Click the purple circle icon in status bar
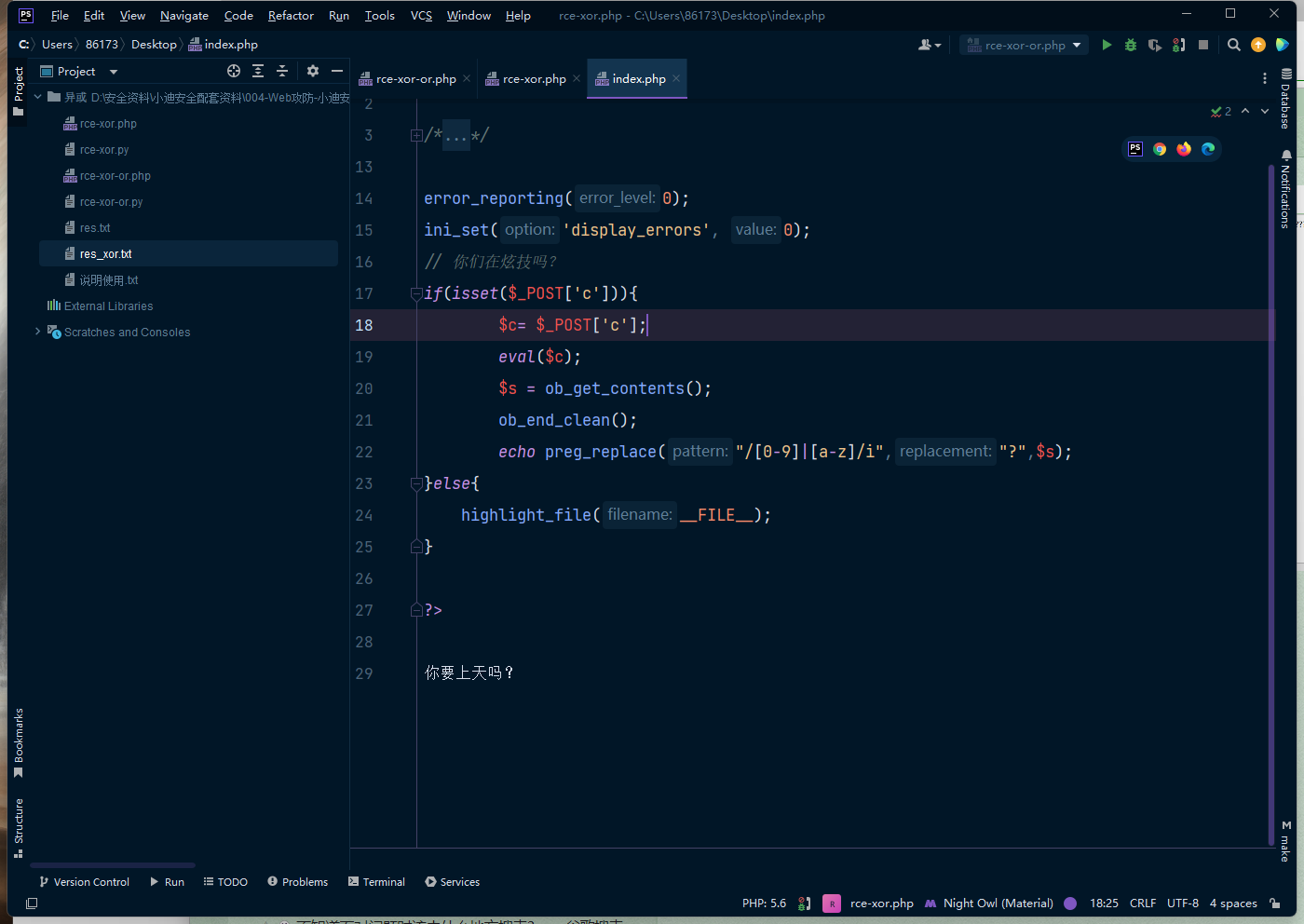 coord(1070,904)
